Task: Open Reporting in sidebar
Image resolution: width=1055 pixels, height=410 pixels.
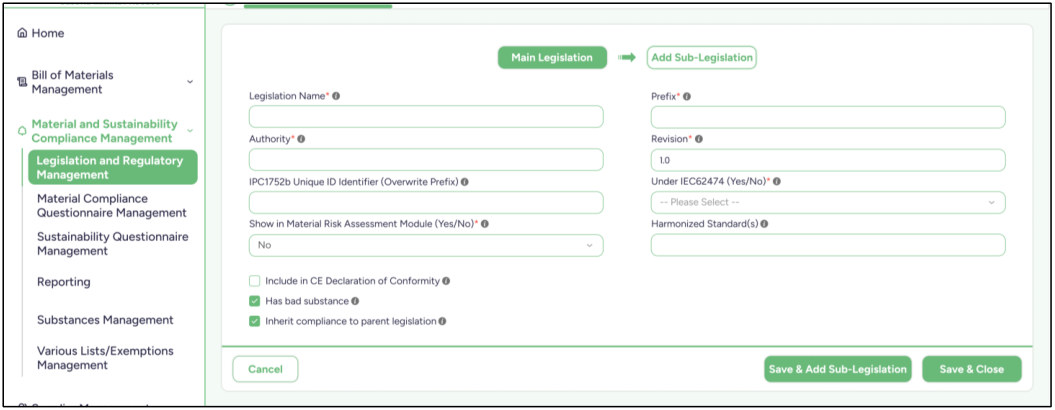Action: click(x=63, y=282)
